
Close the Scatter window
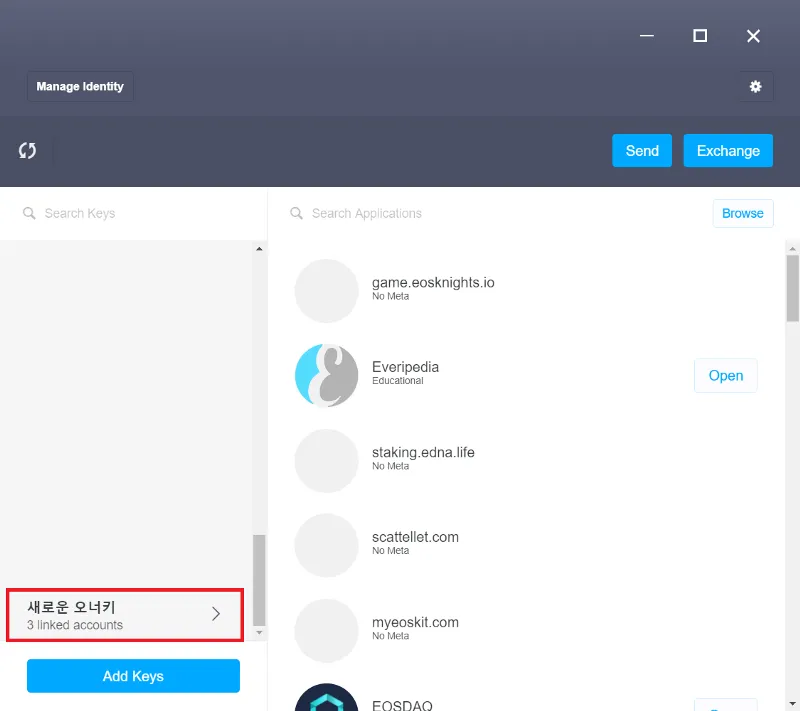pyautogui.click(x=753, y=36)
